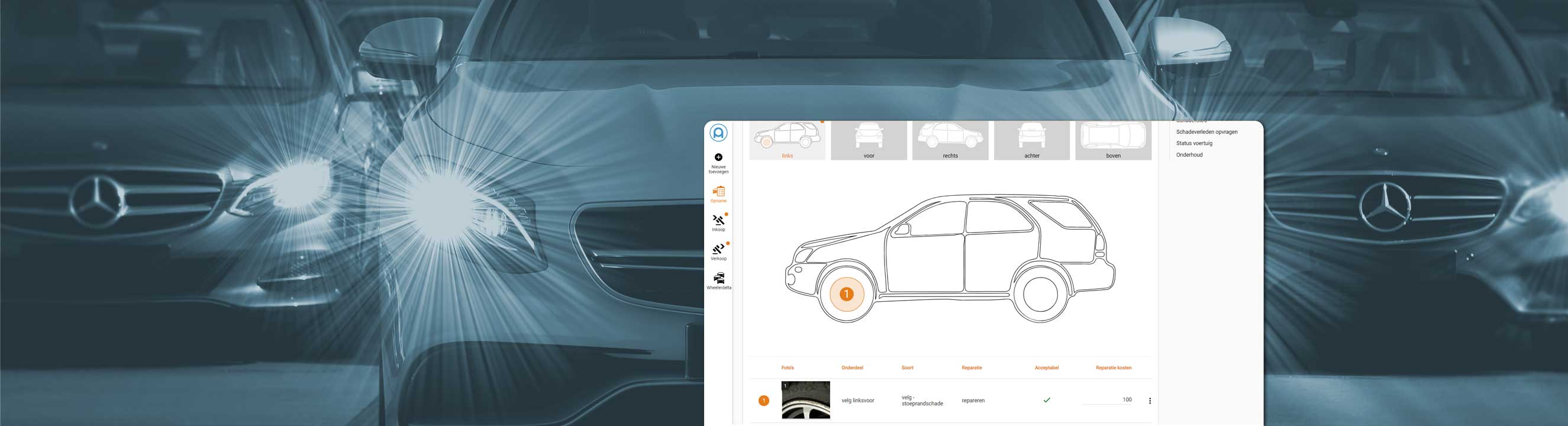Click the Acceptabel column header
Image resolution: width=1568 pixels, height=426 pixels.
click(x=1046, y=367)
